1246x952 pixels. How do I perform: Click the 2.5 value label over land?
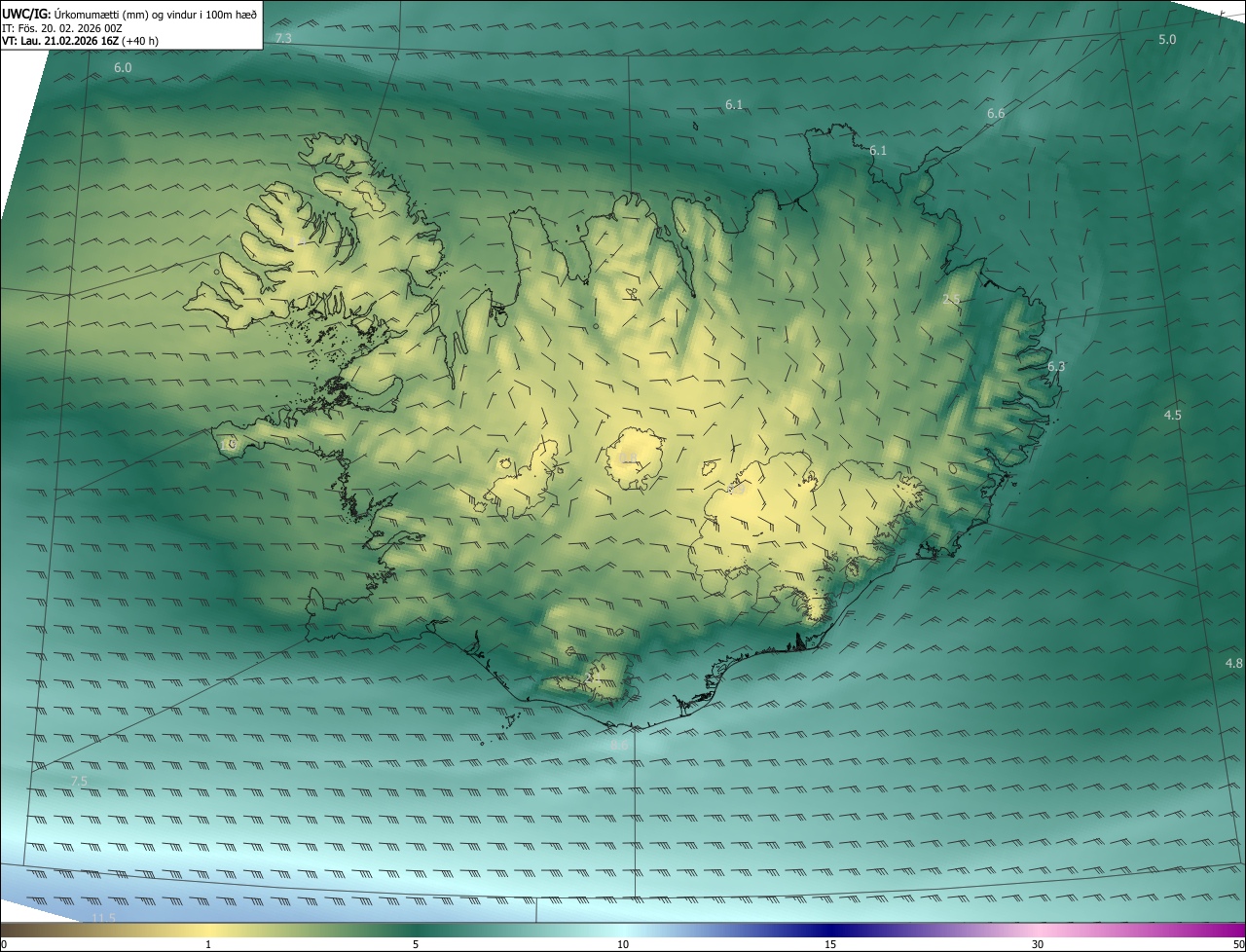952,300
